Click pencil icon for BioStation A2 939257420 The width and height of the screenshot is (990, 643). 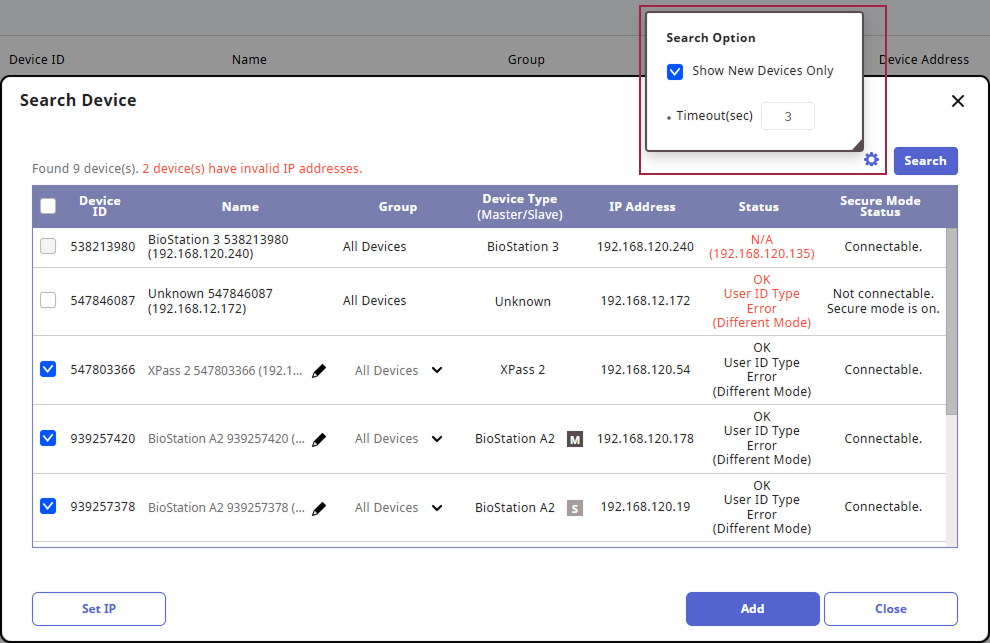[x=319, y=439]
